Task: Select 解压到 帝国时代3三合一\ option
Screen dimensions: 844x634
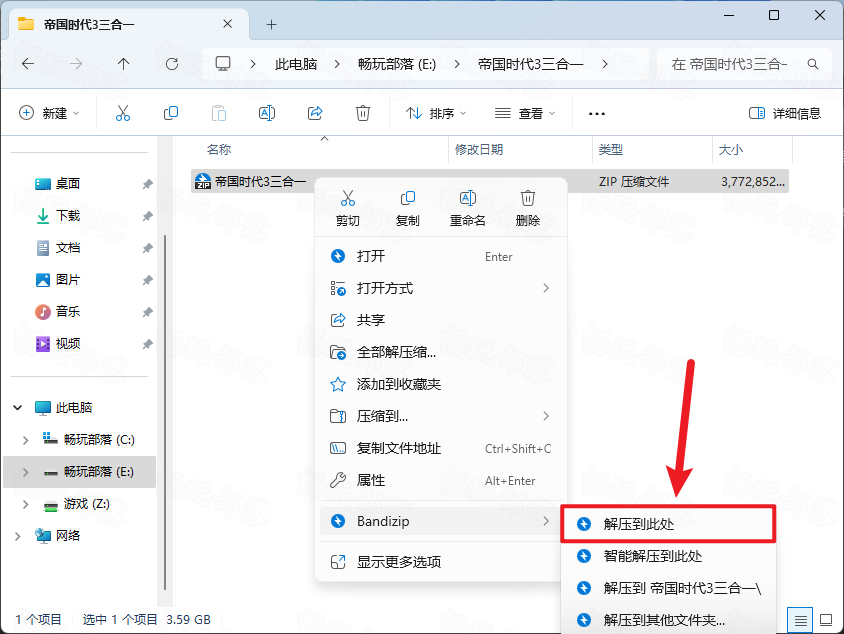Action: point(668,588)
